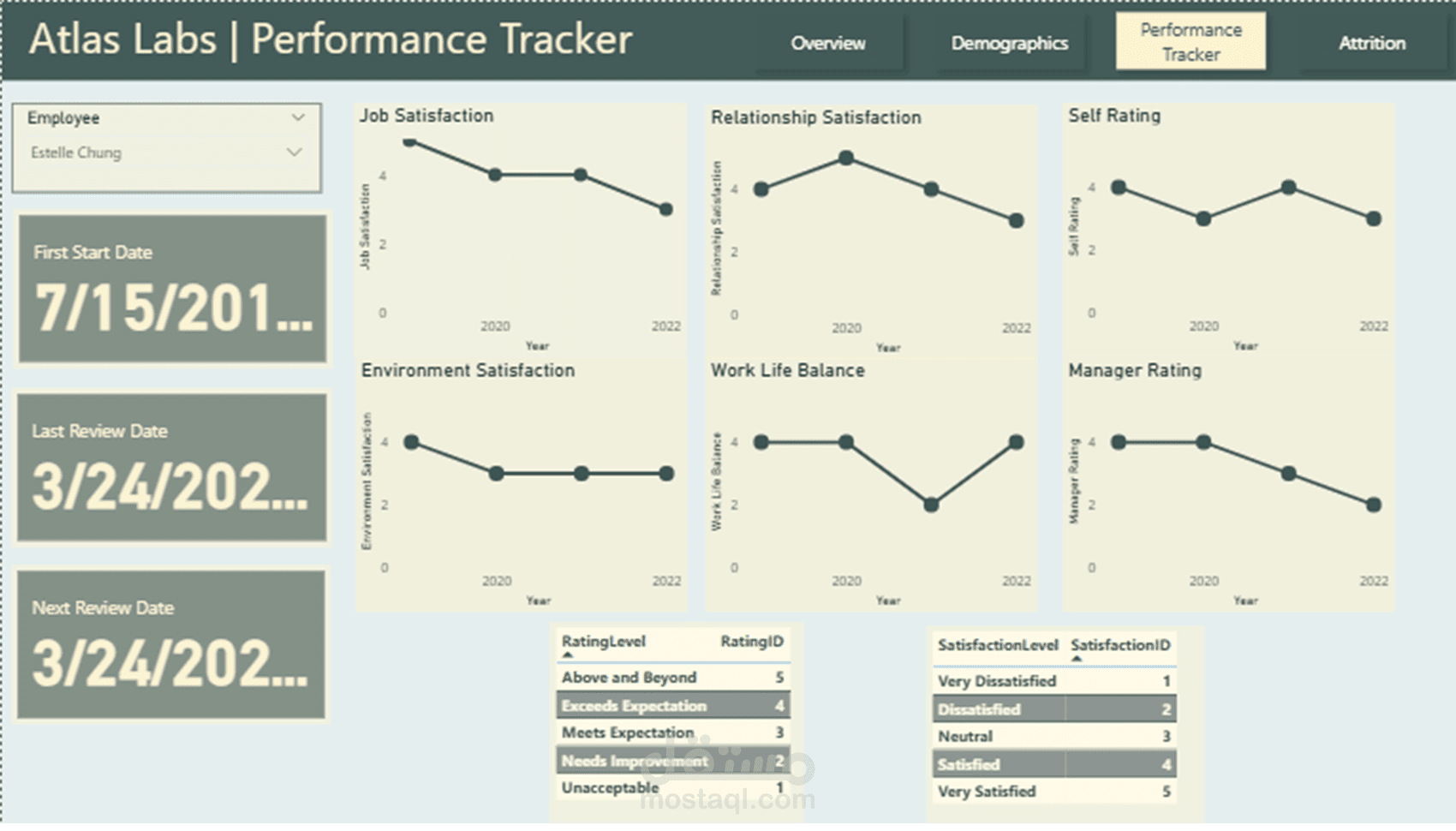1456x831 pixels.
Task: Select the Performance Tracker tab
Action: point(1190,41)
